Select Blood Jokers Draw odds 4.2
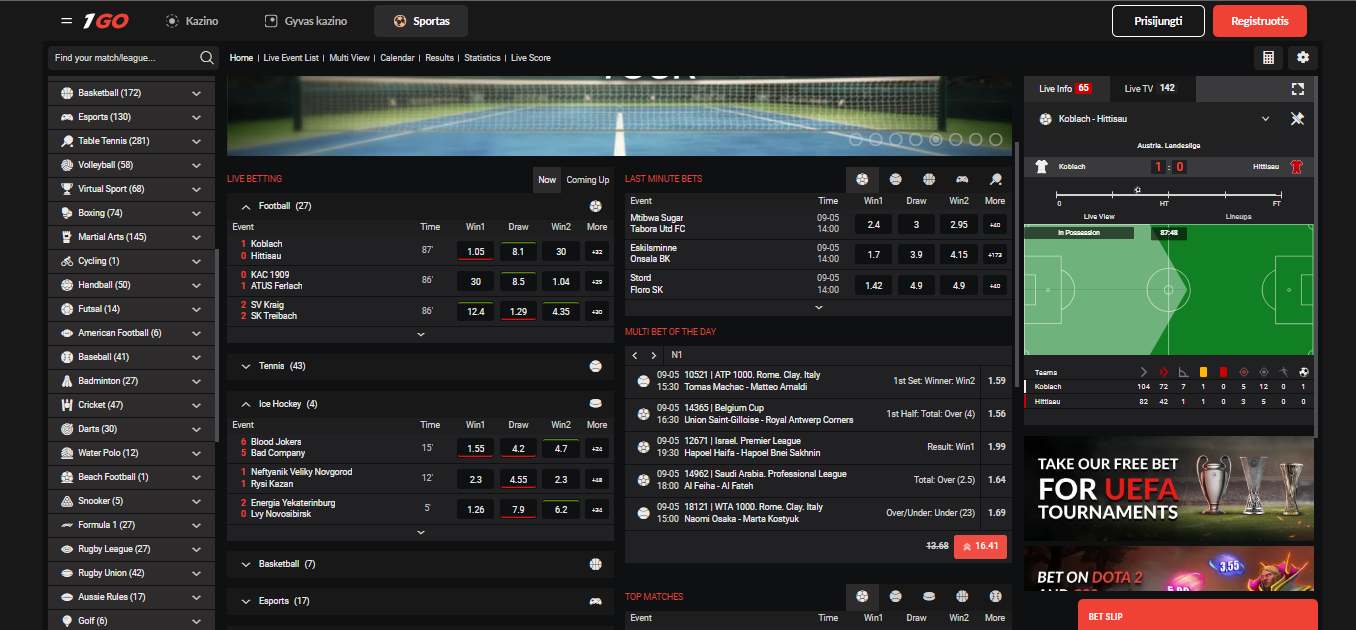The width and height of the screenshot is (1356, 630). point(518,449)
